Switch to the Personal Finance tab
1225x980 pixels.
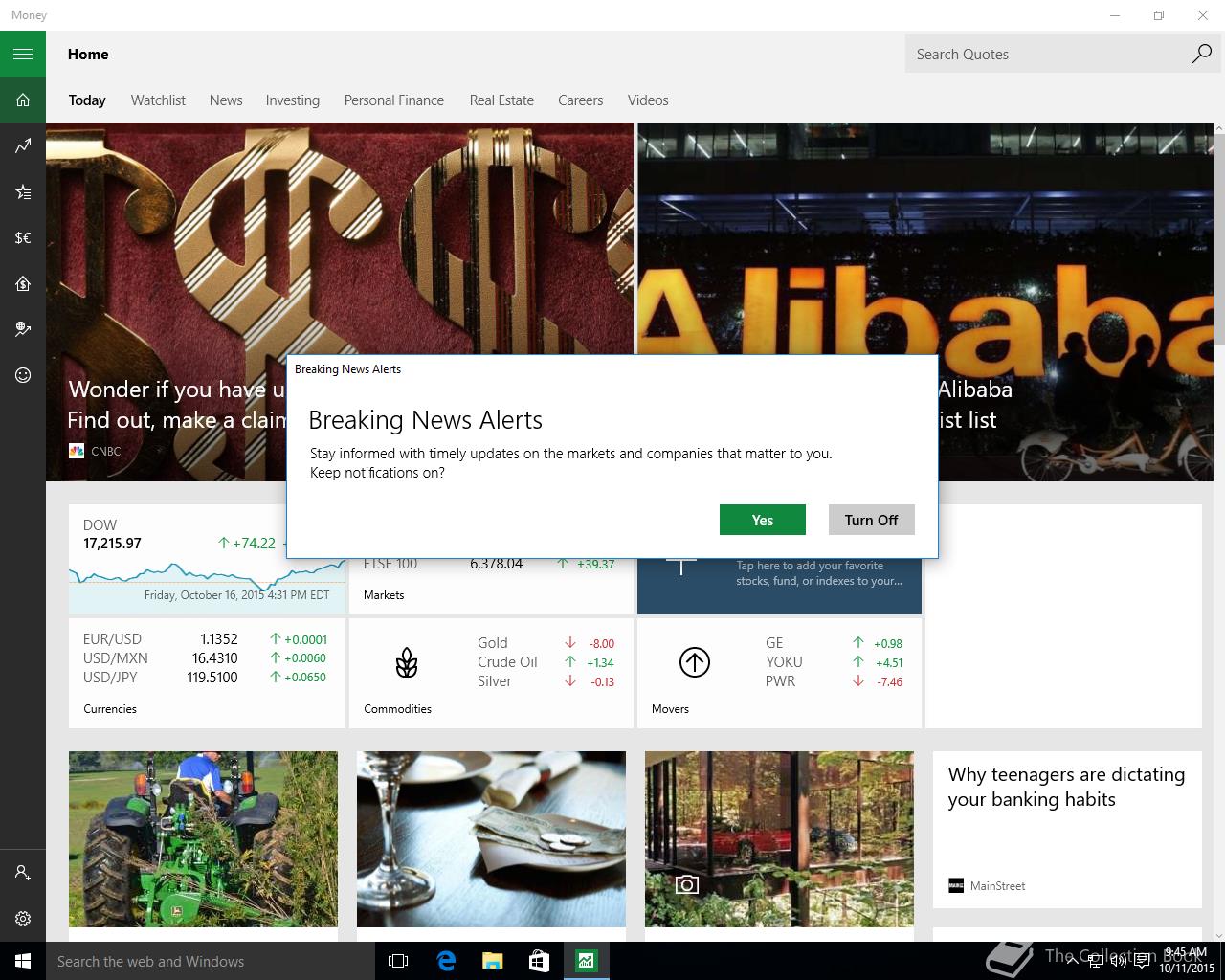[x=394, y=100]
